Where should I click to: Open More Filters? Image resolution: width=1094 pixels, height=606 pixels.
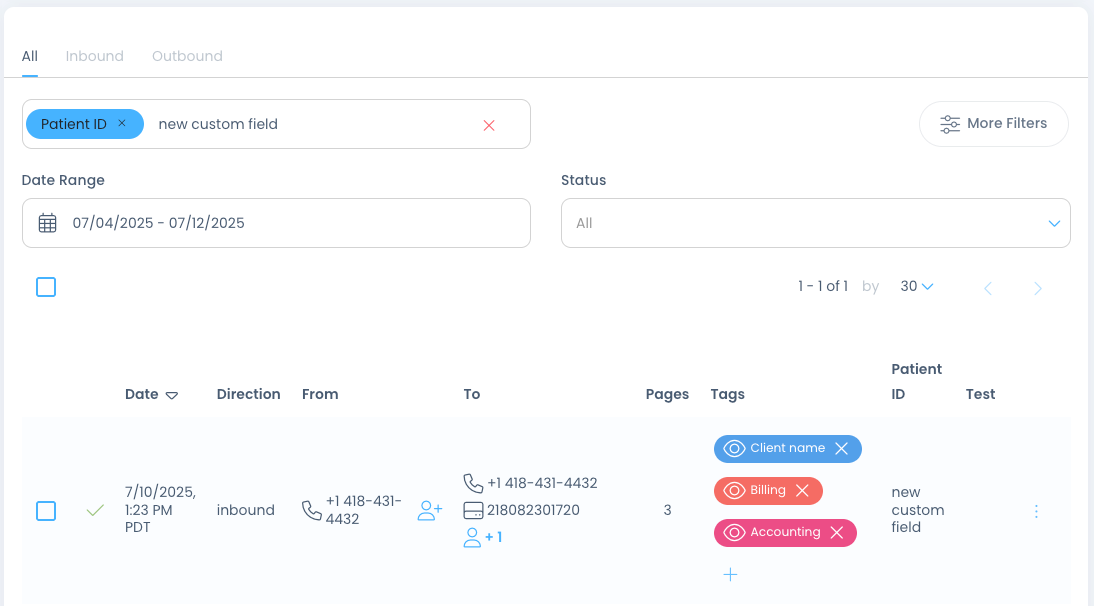[993, 124]
